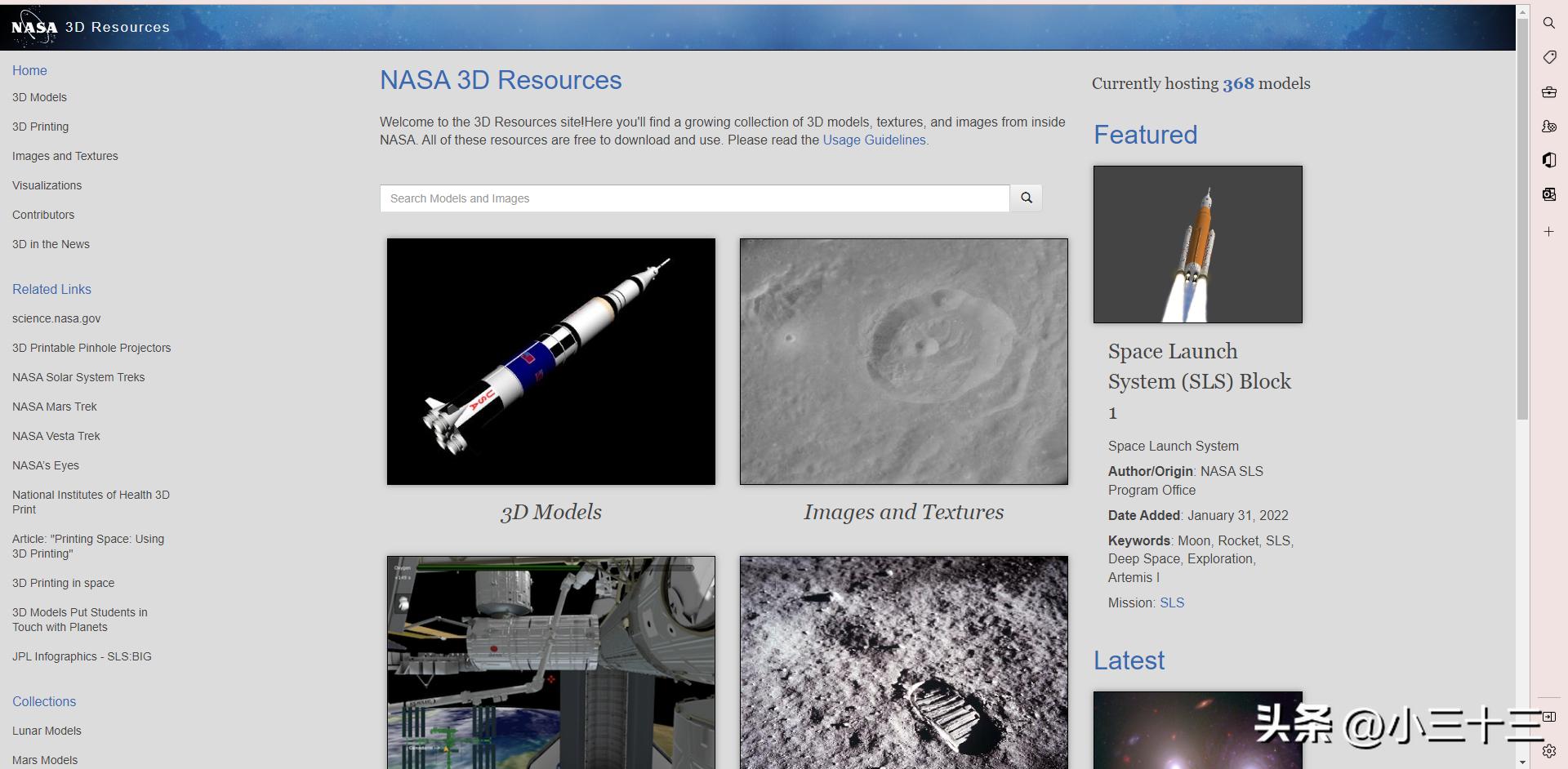1568x769 pixels.
Task: Open the Microsoft 365 sidebar icon
Action: [1548, 160]
